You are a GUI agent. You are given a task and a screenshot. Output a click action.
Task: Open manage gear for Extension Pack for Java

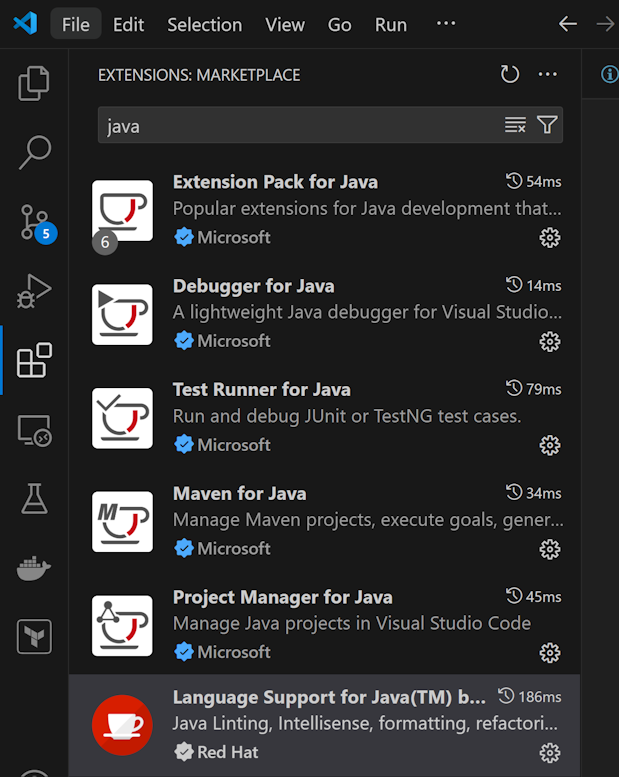tap(550, 238)
